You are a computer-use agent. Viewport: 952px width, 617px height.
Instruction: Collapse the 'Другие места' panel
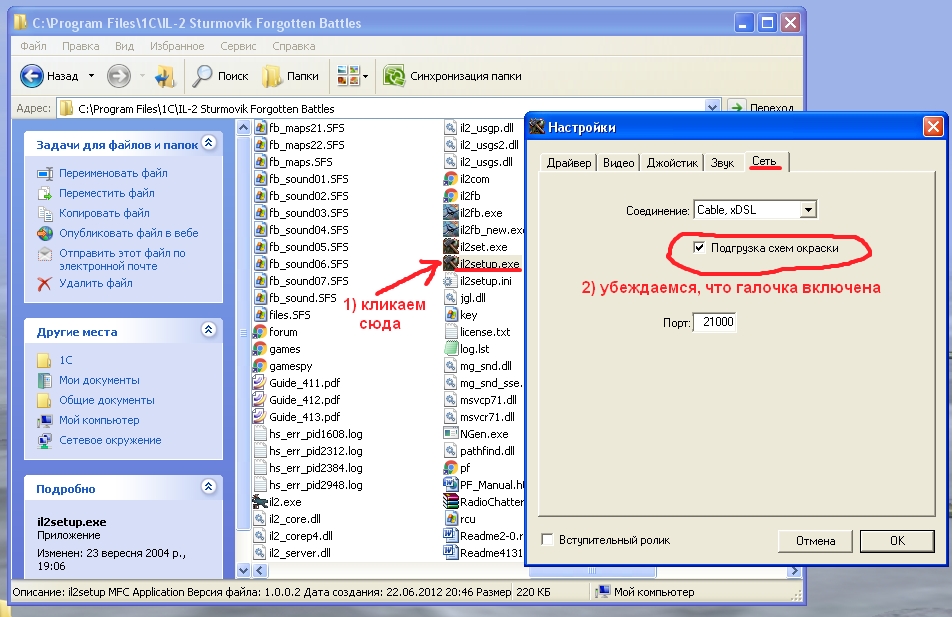[209, 330]
